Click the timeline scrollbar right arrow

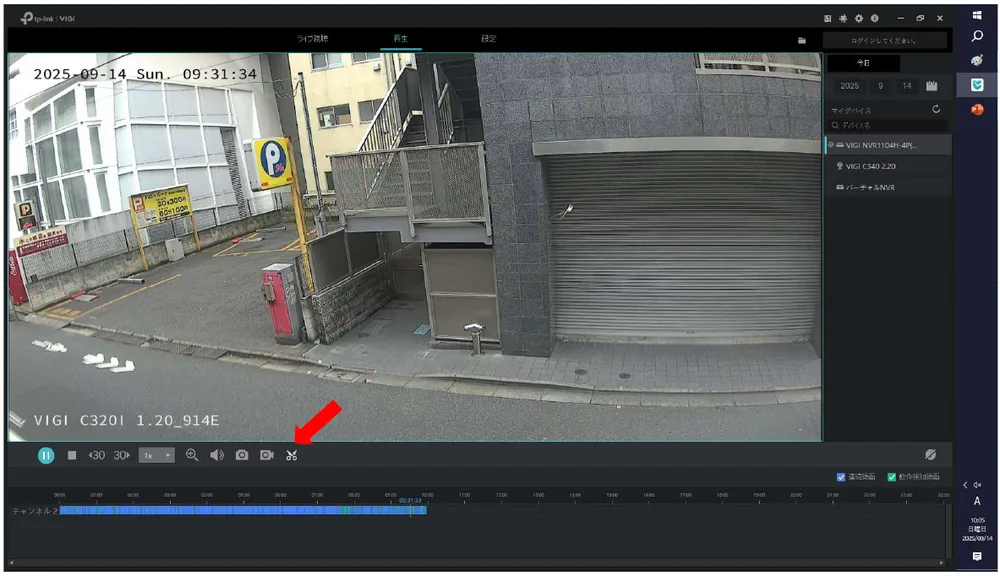click(941, 563)
